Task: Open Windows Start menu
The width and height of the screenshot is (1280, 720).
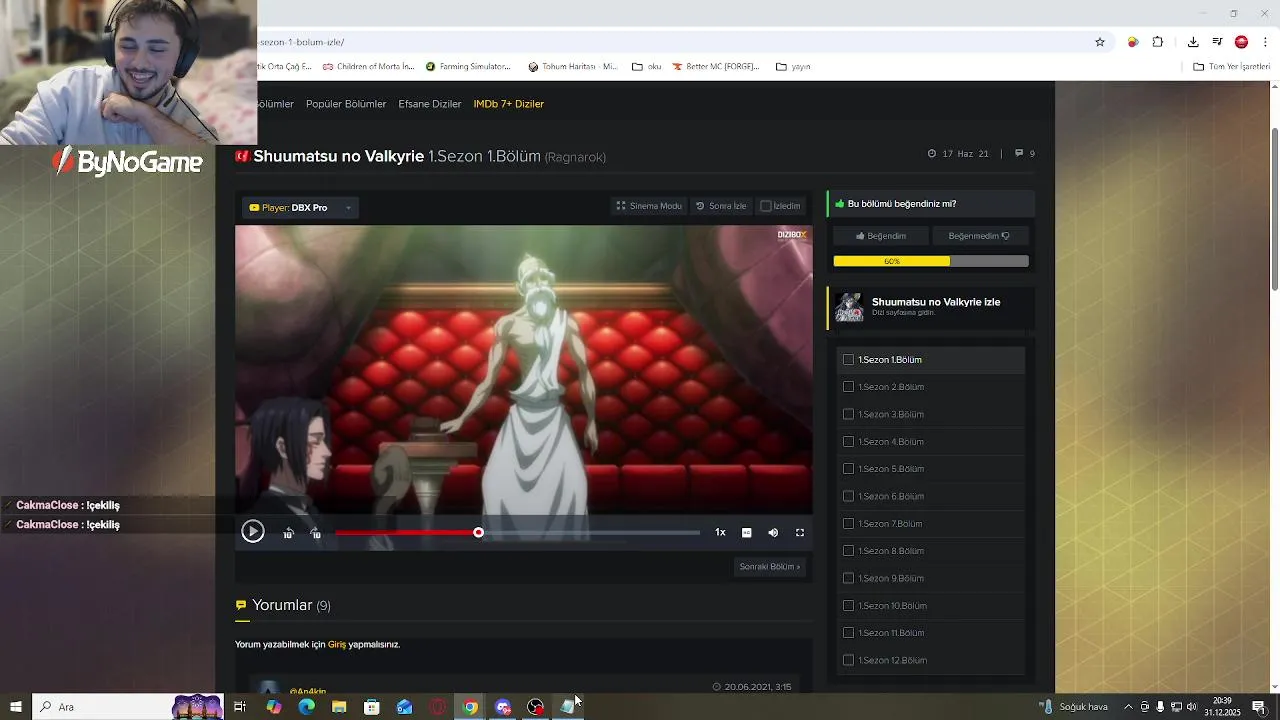Action: point(15,707)
